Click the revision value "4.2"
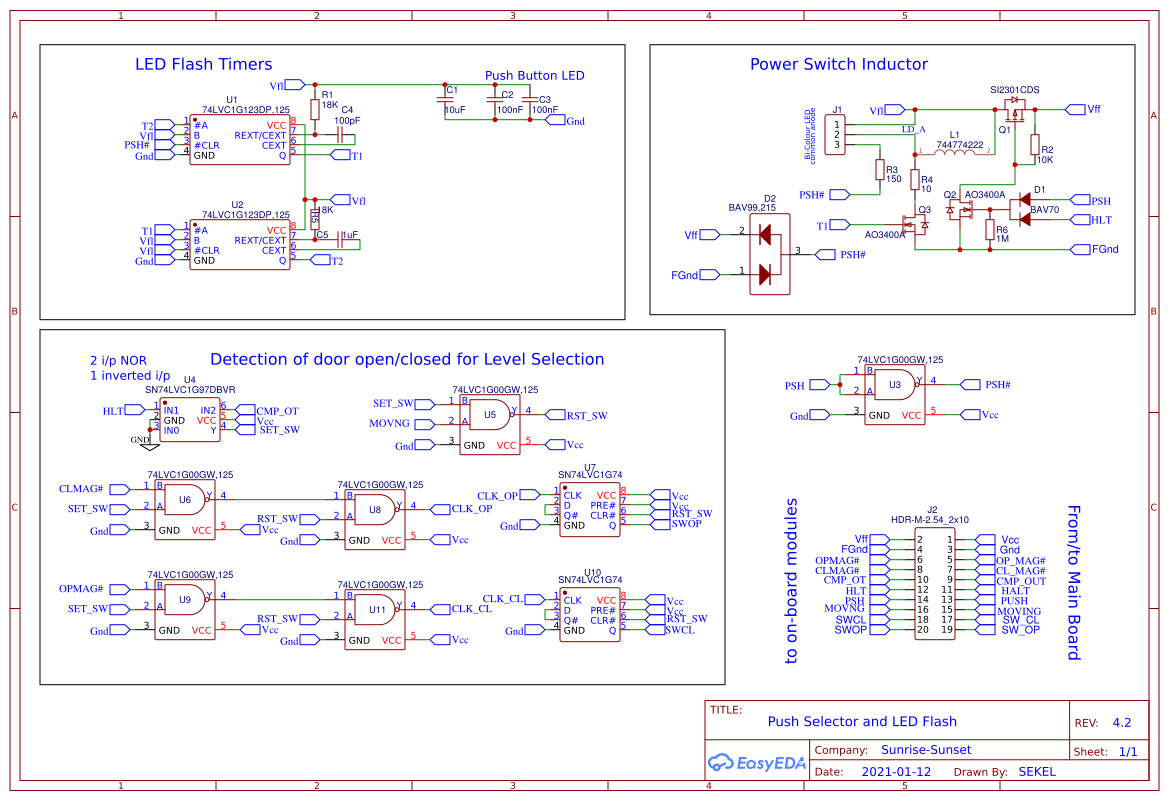The width and height of the screenshot is (1169, 801). pos(1121,723)
